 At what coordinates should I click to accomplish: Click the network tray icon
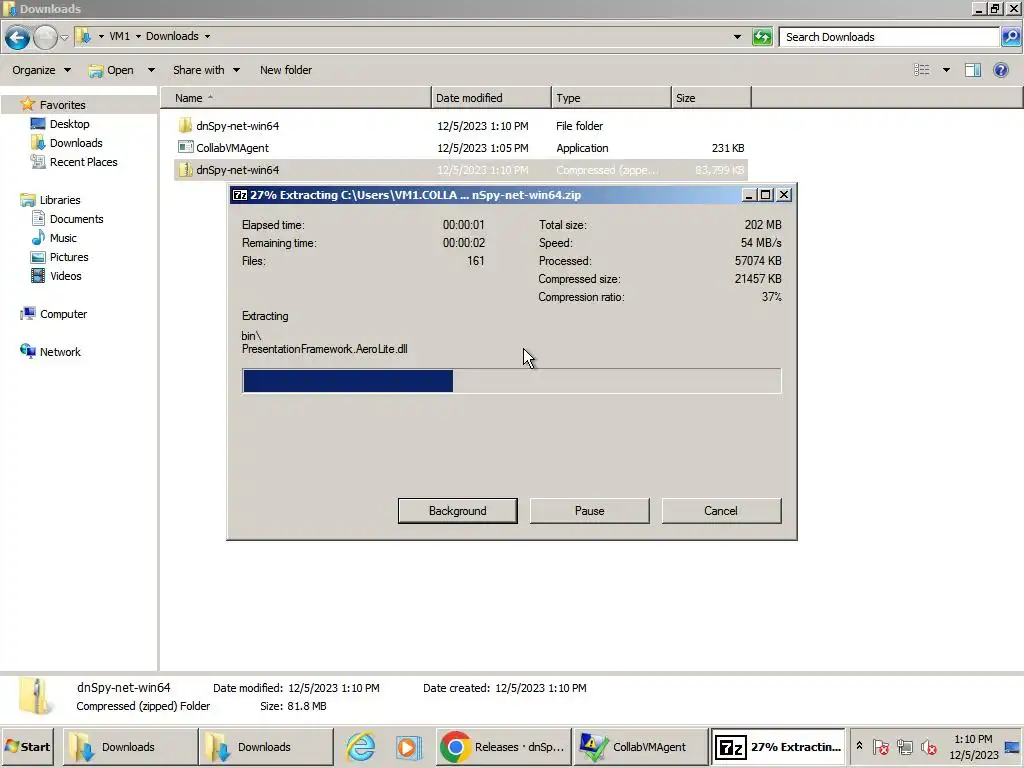[904, 746]
